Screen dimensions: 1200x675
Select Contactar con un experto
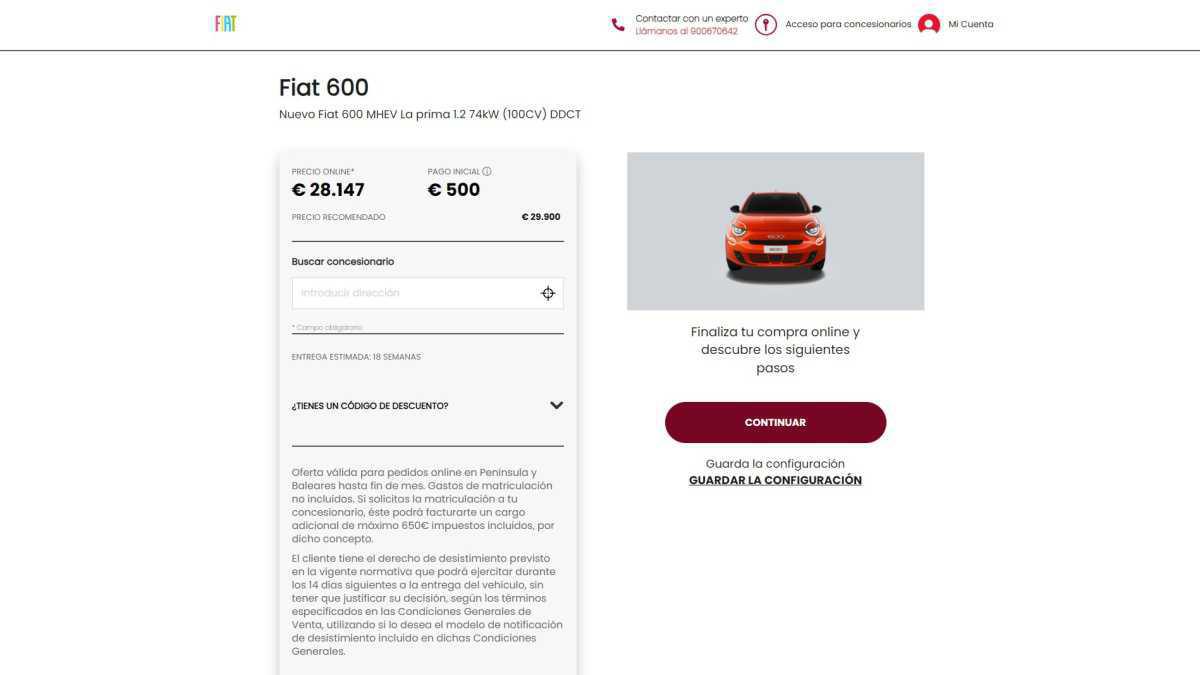(x=689, y=17)
